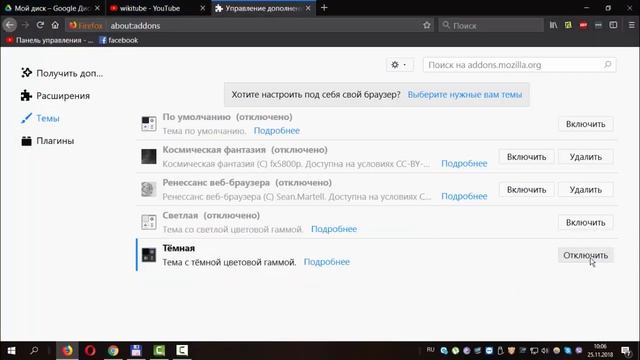This screenshot has height=360, width=640.
Task: Open Получить доп... in the sidebar
Action: [x=62, y=73]
